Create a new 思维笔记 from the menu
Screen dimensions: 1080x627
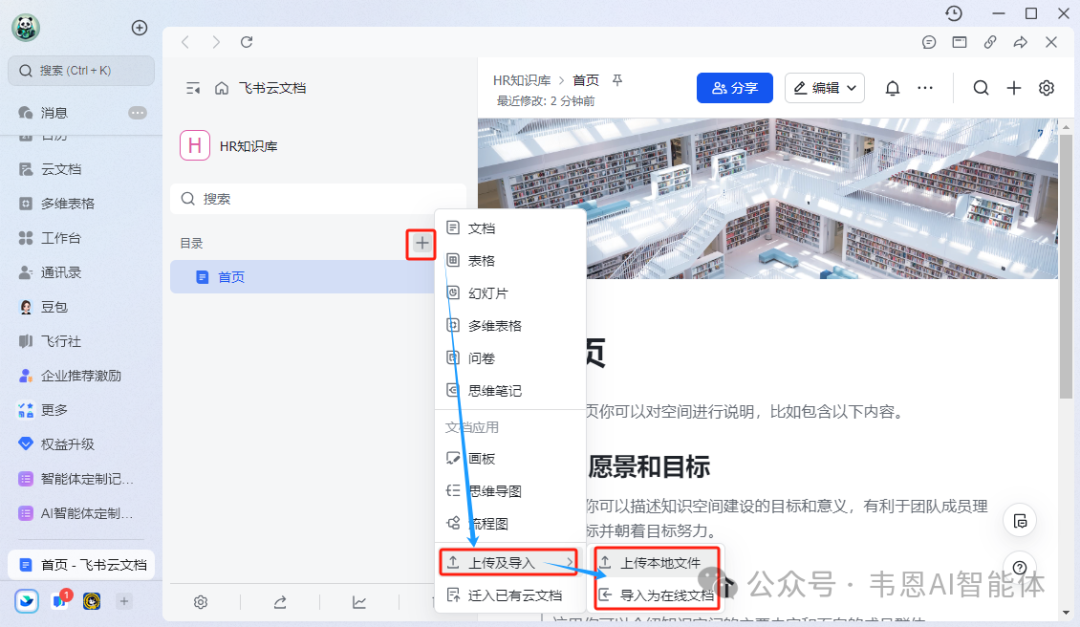point(510,391)
